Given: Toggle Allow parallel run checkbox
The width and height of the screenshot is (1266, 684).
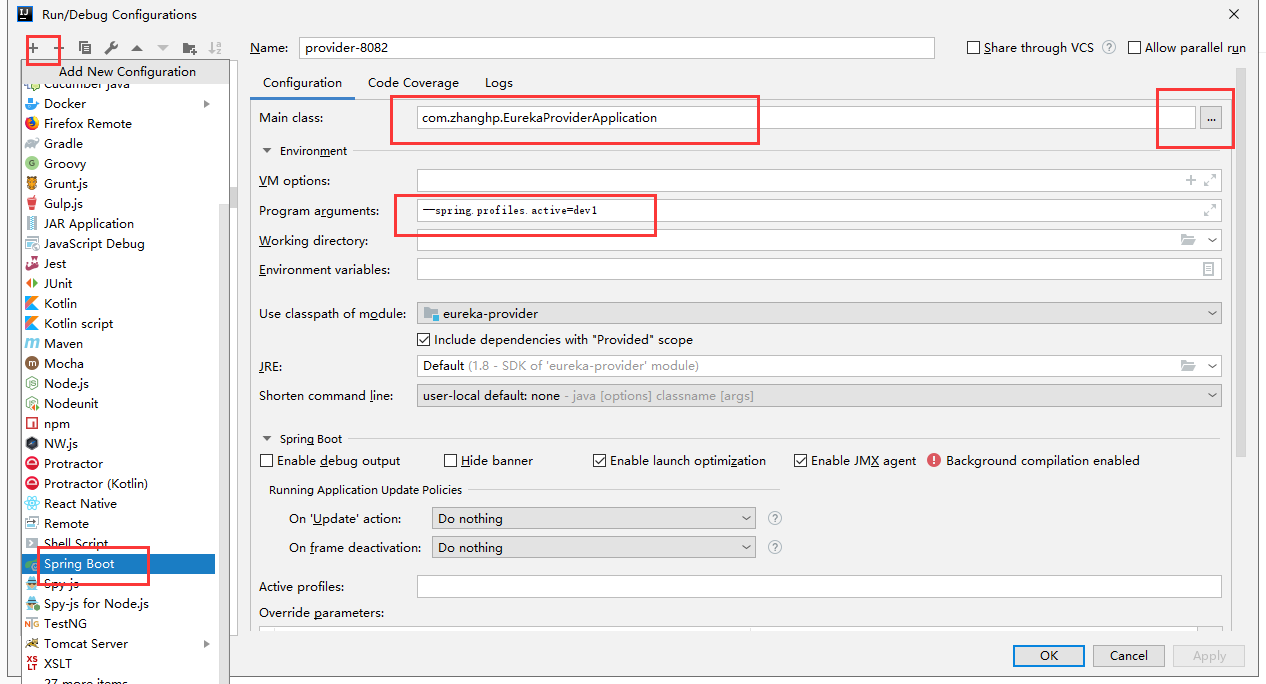Looking at the screenshot, I should point(1134,47).
